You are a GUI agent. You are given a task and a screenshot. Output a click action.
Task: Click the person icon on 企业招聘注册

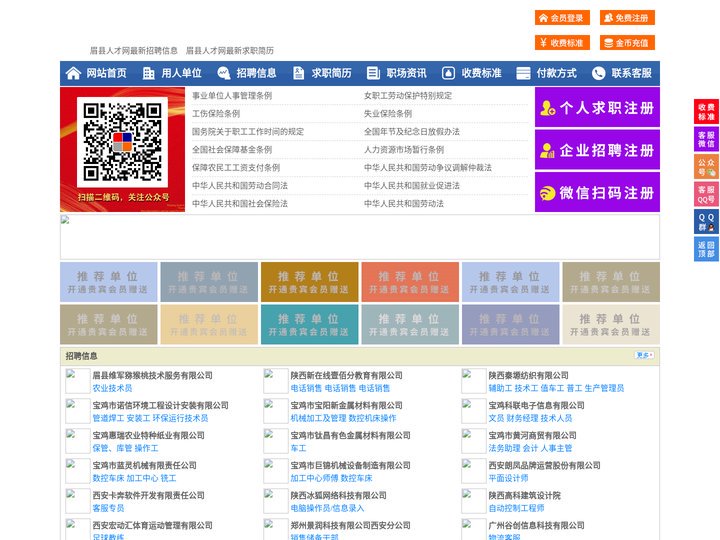click(x=547, y=150)
